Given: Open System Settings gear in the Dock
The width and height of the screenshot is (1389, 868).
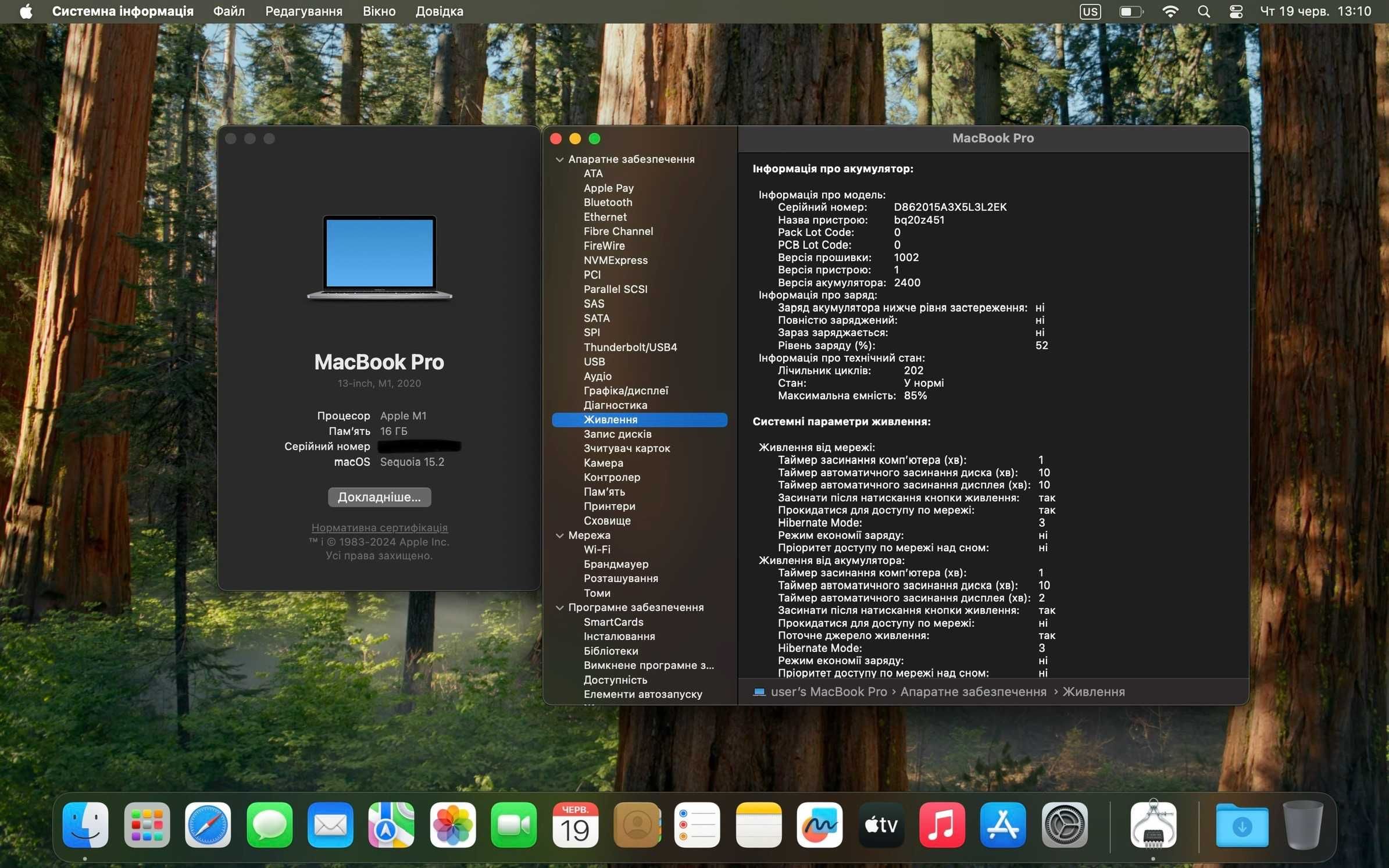Looking at the screenshot, I should [1065, 824].
